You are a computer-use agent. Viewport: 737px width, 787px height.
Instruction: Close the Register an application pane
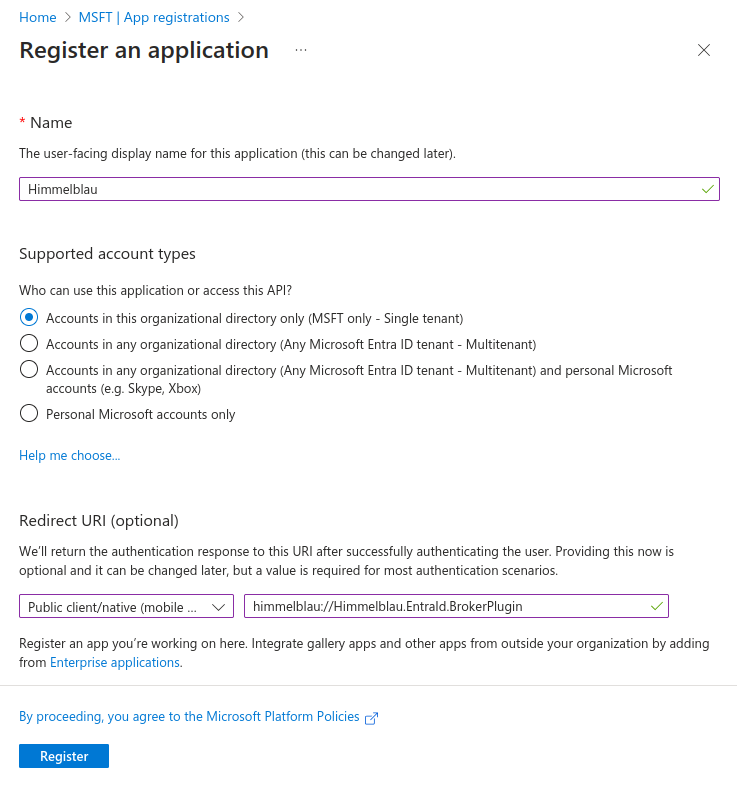coord(704,50)
